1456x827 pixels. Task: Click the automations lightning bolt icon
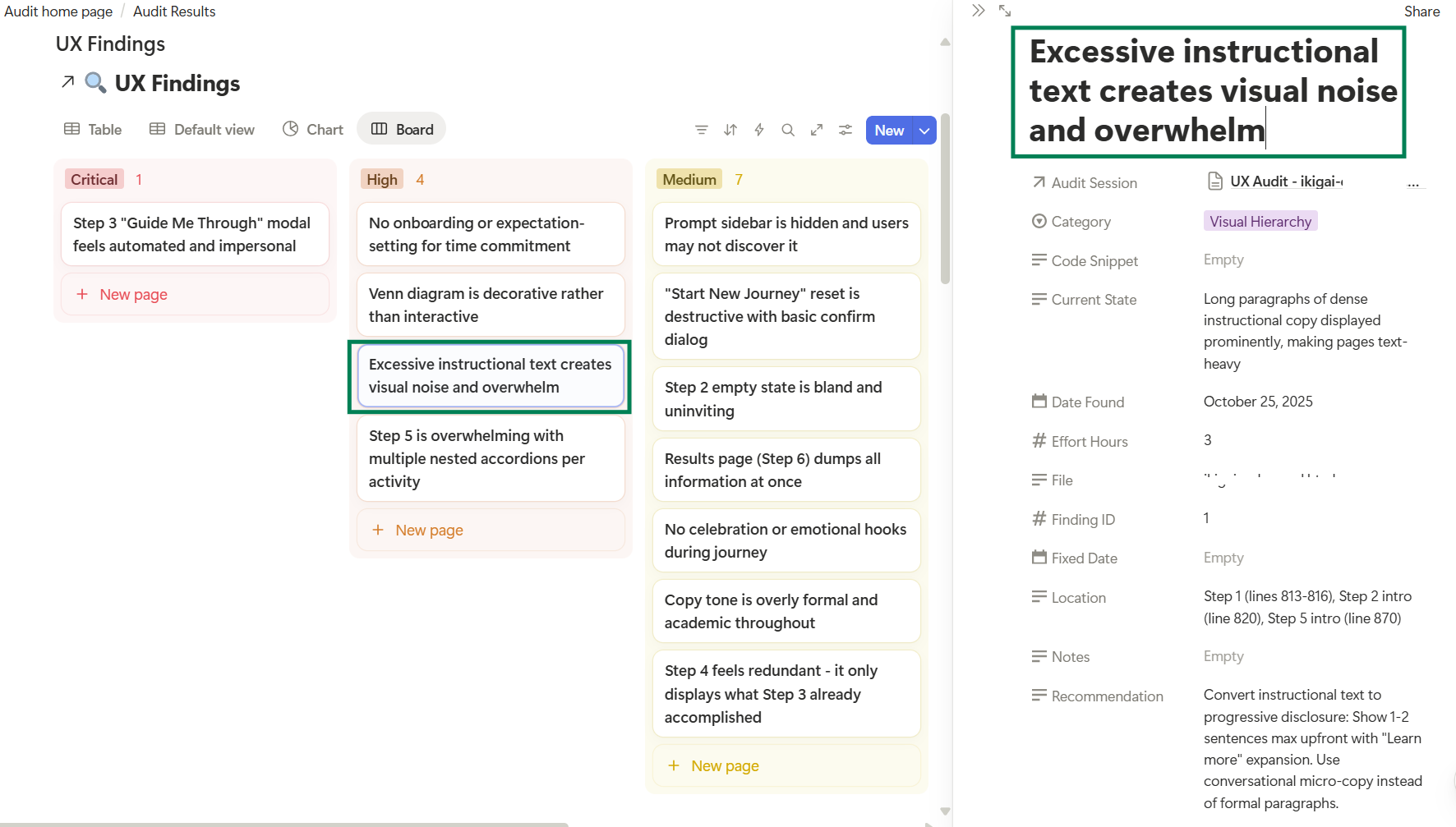coord(758,130)
